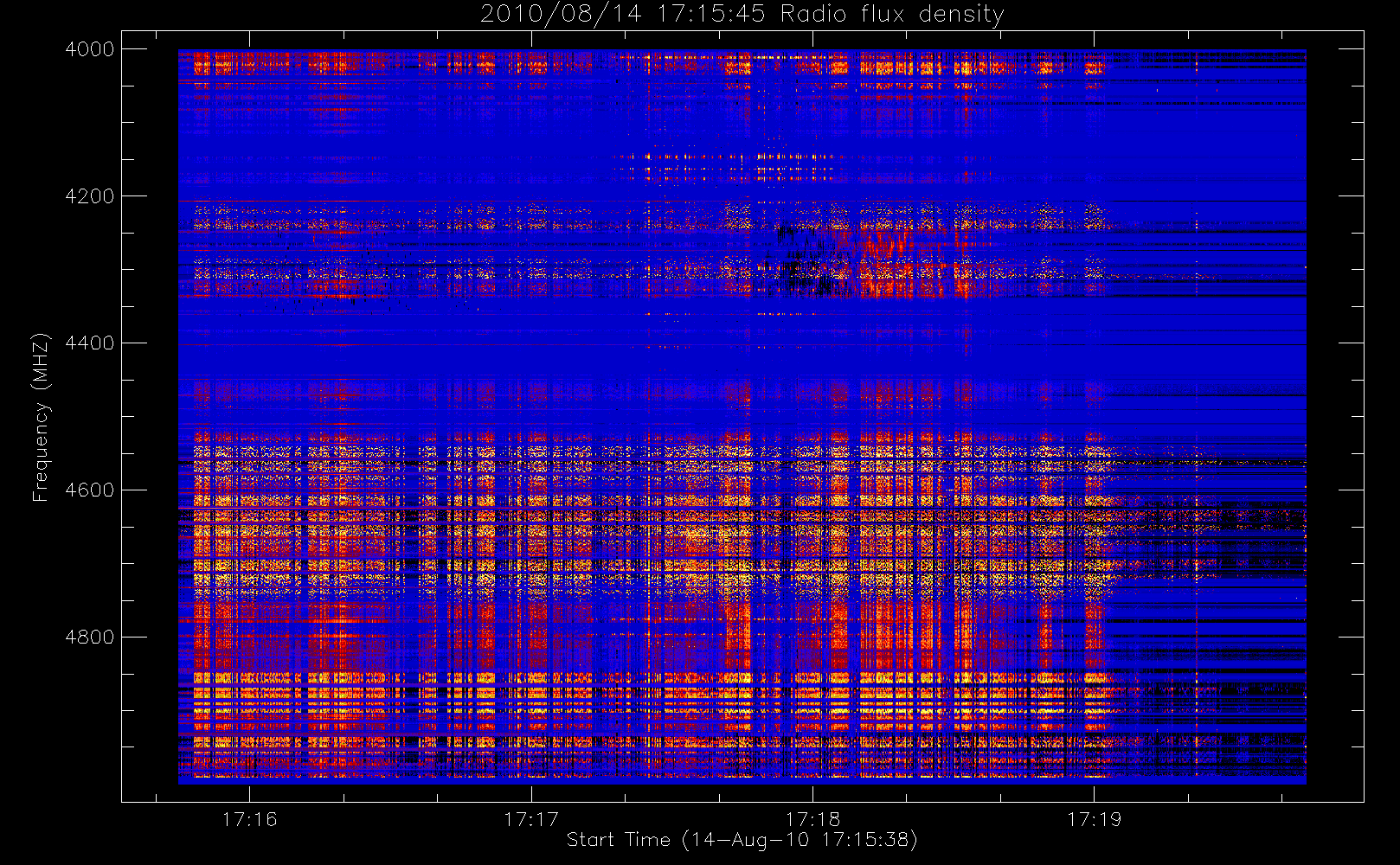Click the 4800 frequency tick label
Screen dimensions: 1400x865
tap(90, 638)
